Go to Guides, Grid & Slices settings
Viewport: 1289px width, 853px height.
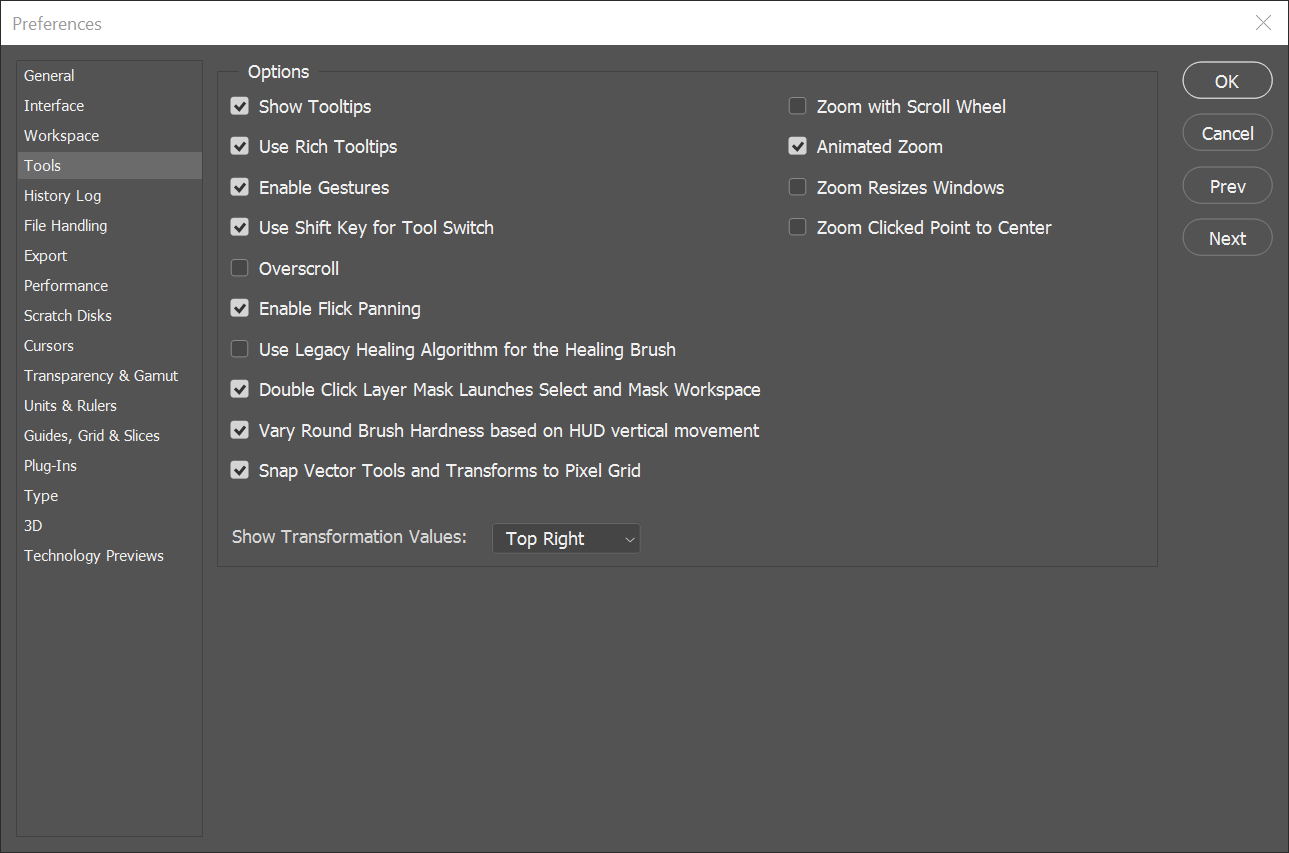[92, 436]
